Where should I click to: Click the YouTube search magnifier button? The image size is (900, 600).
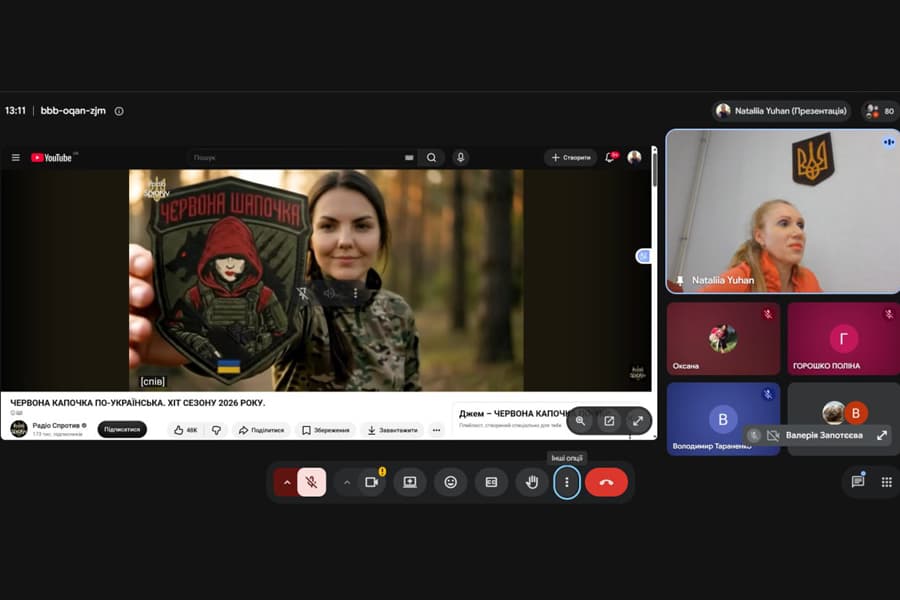click(431, 157)
